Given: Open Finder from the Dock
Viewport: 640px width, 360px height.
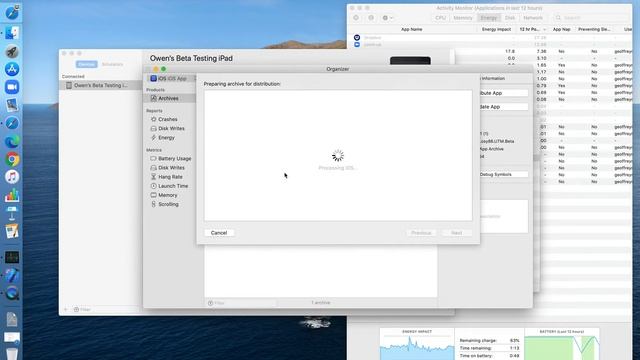Looking at the screenshot, I should pyautogui.click(x=12, y=33).
